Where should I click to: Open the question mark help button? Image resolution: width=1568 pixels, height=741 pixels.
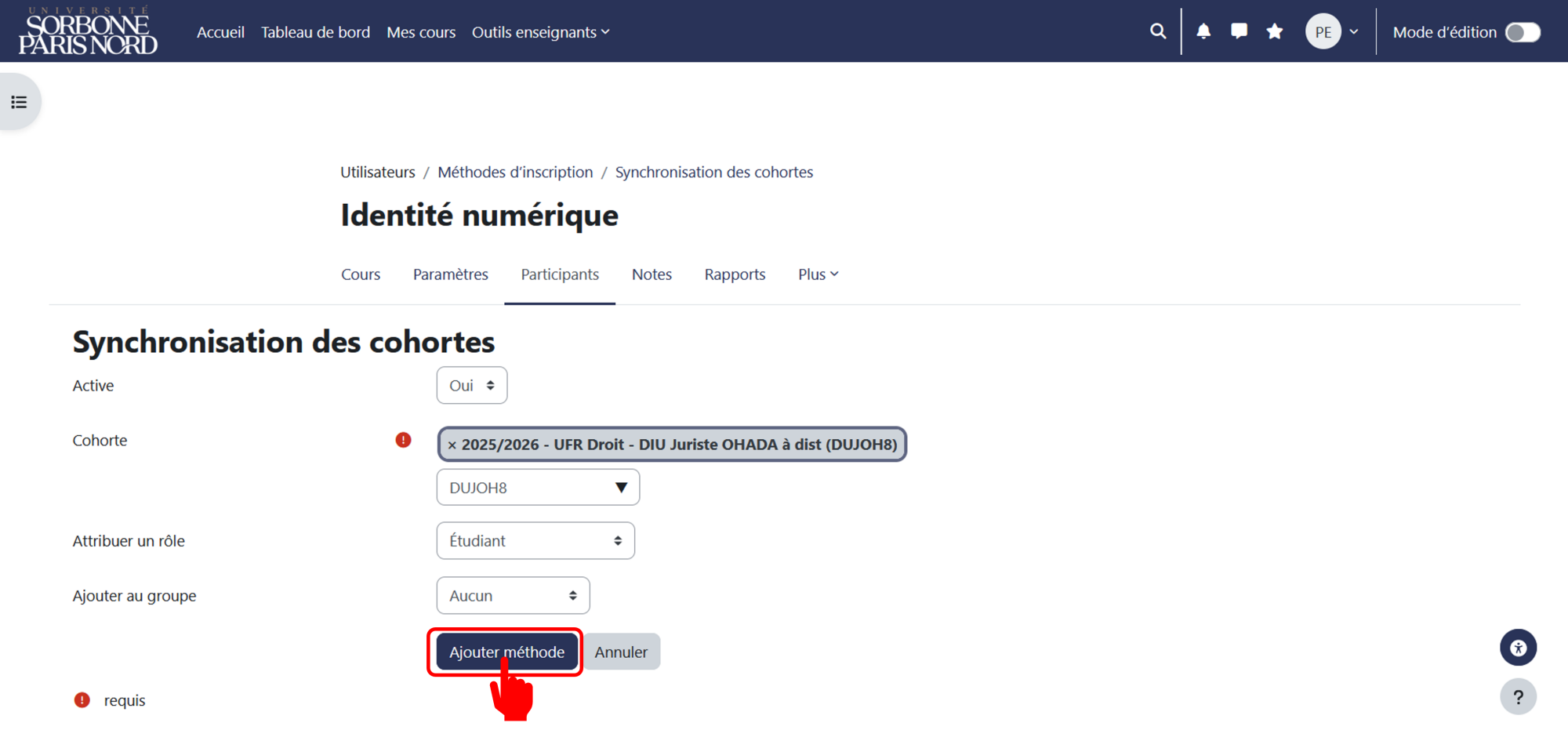(x=1518, y=697)
